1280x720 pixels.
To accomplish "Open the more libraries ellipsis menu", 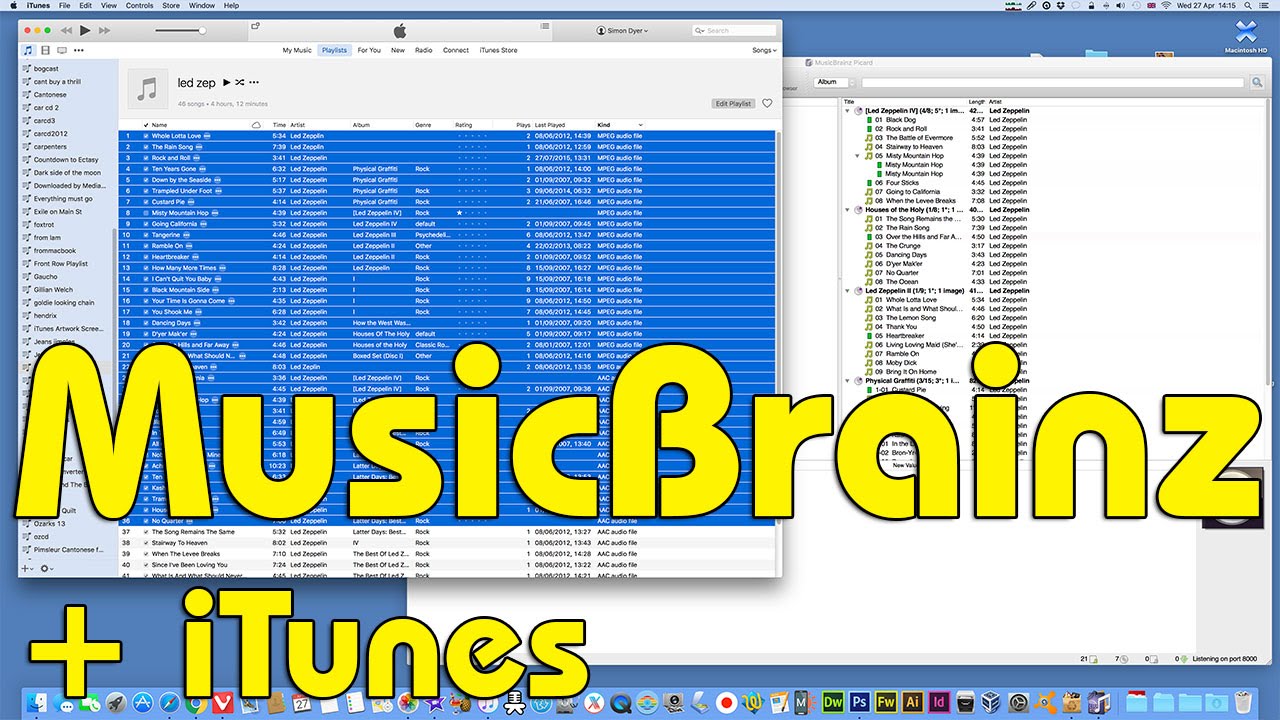I will click(79, 50).
